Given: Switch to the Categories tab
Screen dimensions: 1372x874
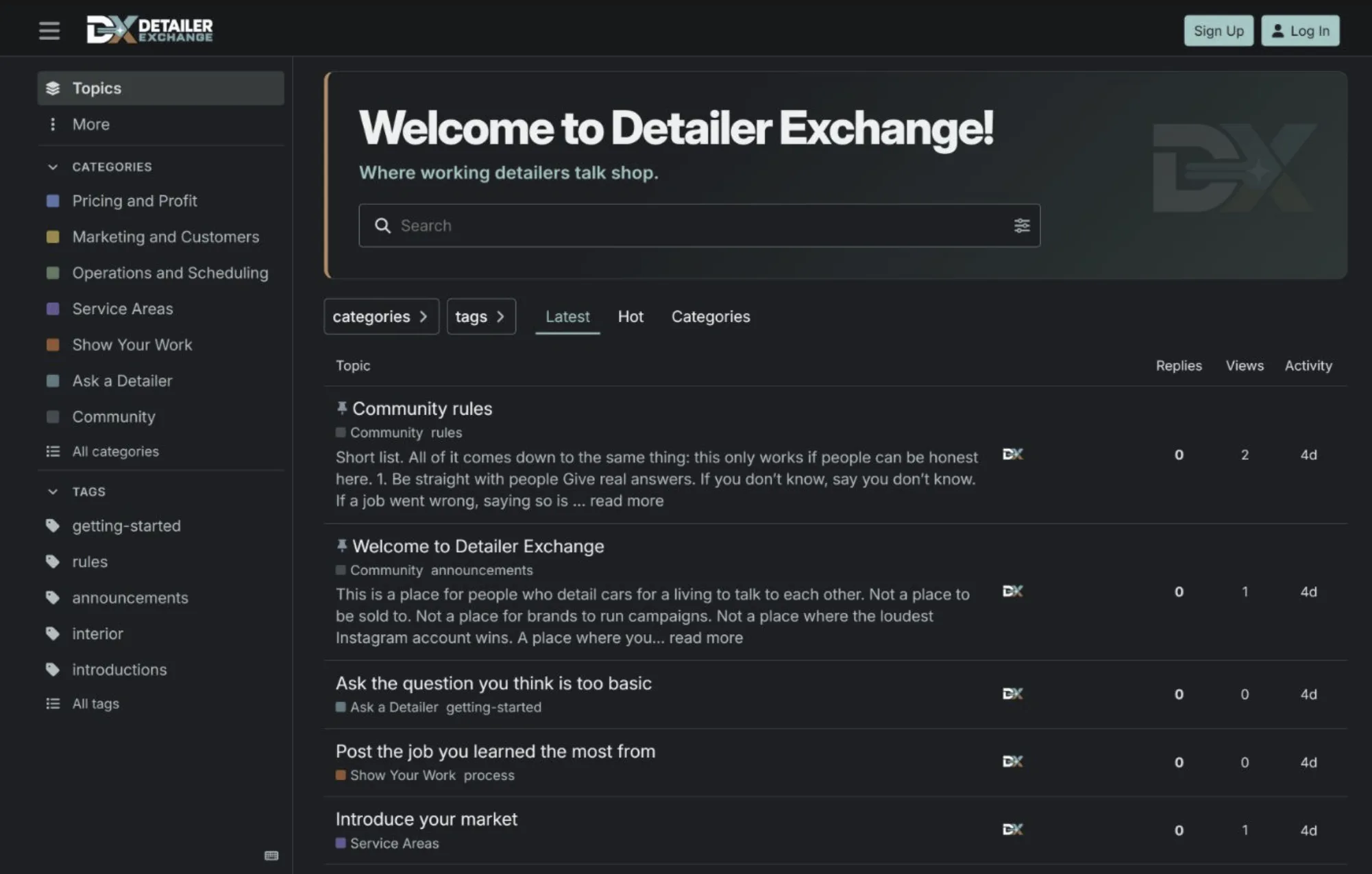Looking at the screenshot, I should pyautogui.click(x=711, y=316).
